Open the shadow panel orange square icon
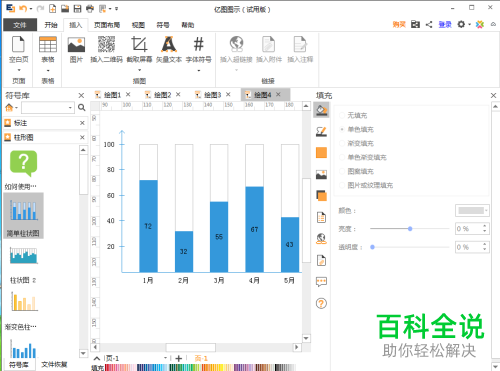This screenshot has height=371, width=500. [x=321, y=153]
